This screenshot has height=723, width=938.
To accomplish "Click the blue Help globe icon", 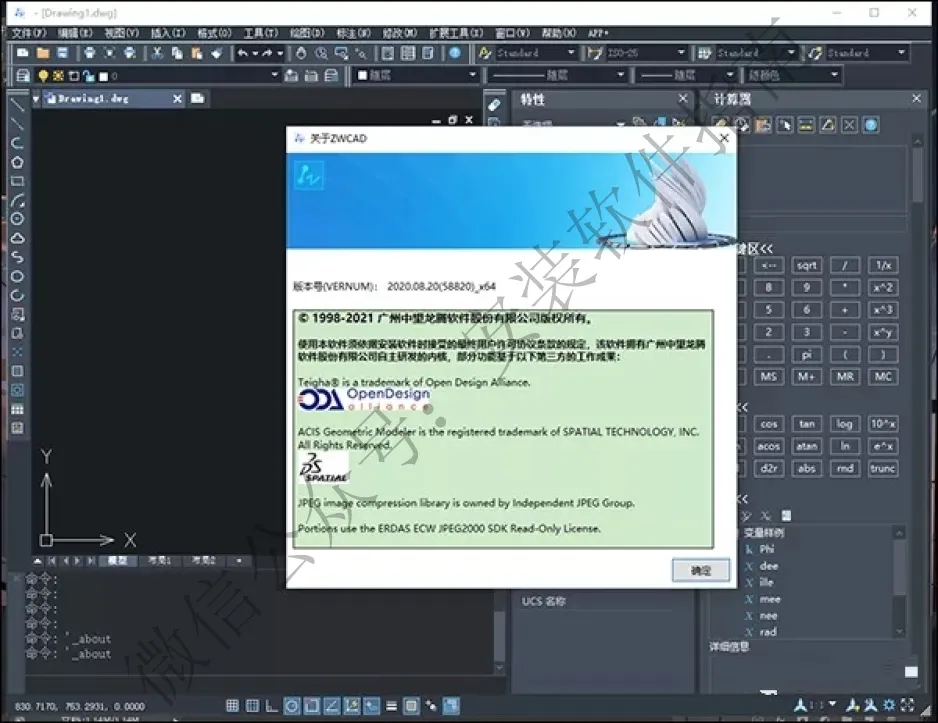I will (455, 53).
